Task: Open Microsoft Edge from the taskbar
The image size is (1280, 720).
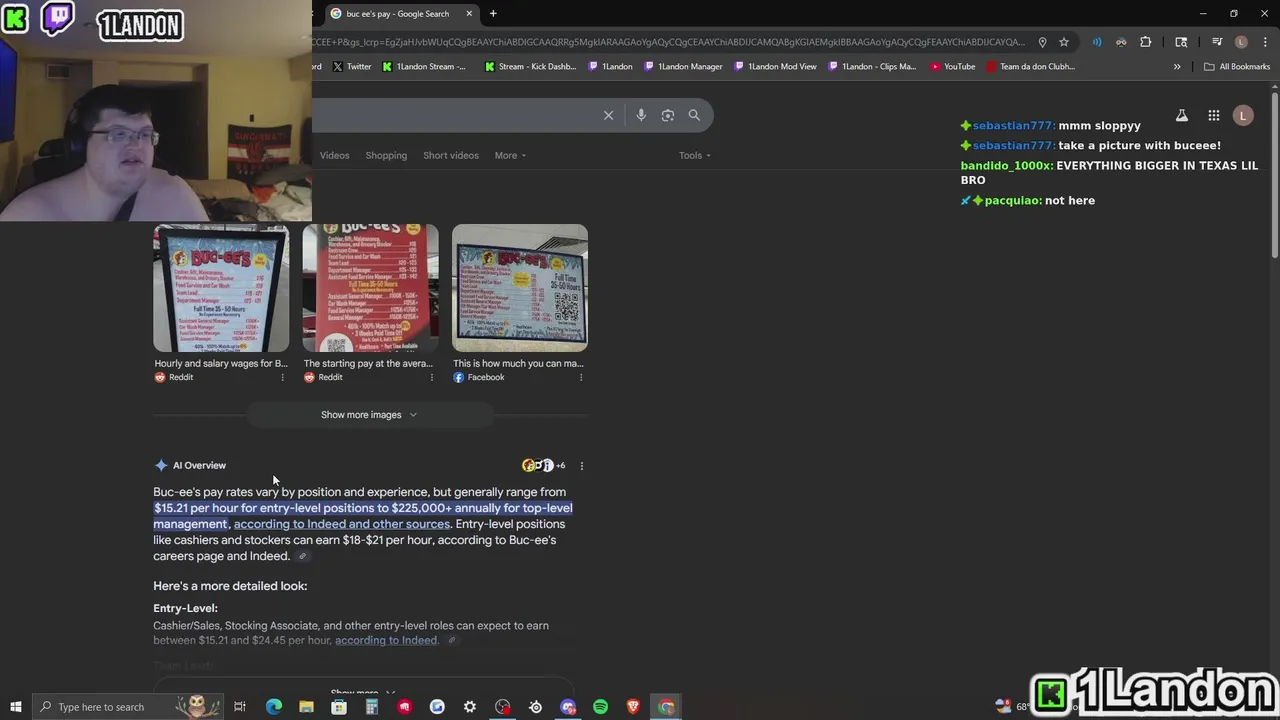Action: click(273, 707)
